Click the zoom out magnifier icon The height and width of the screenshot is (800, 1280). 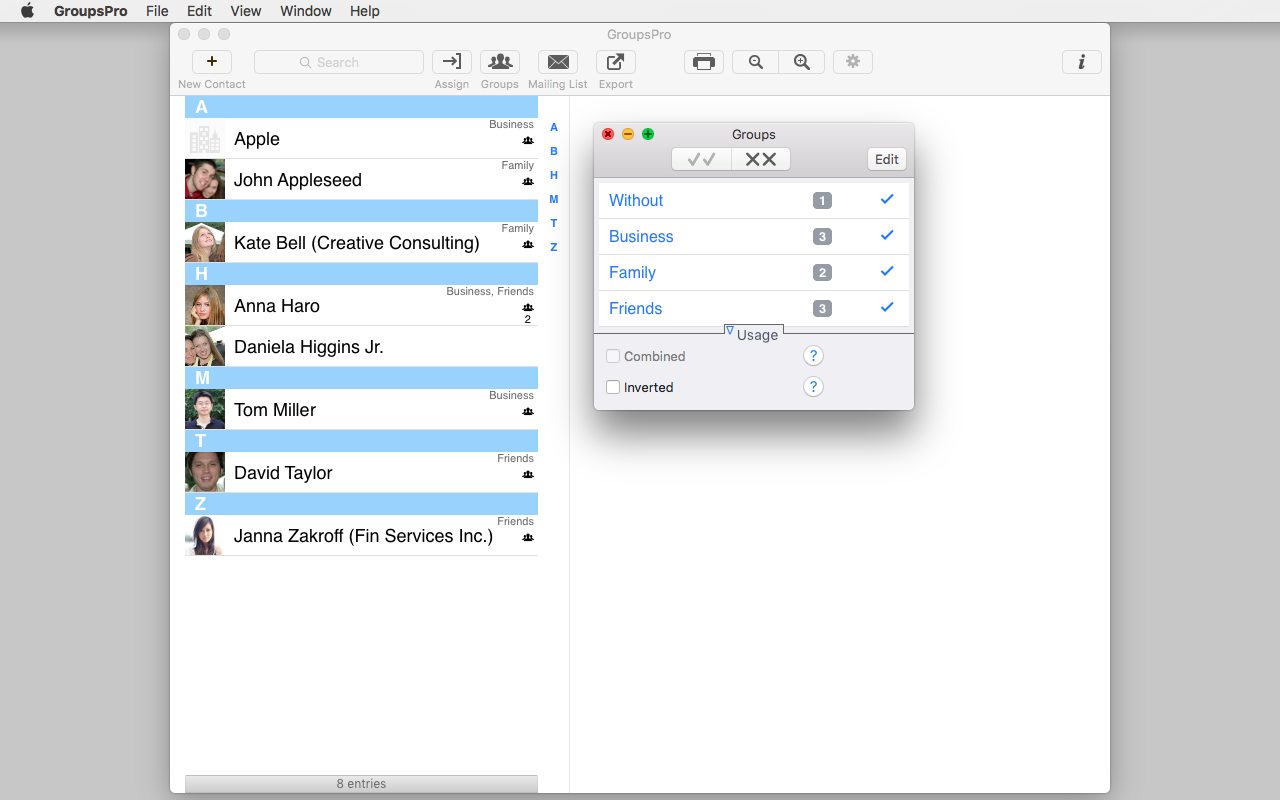(x=756, y=62)
